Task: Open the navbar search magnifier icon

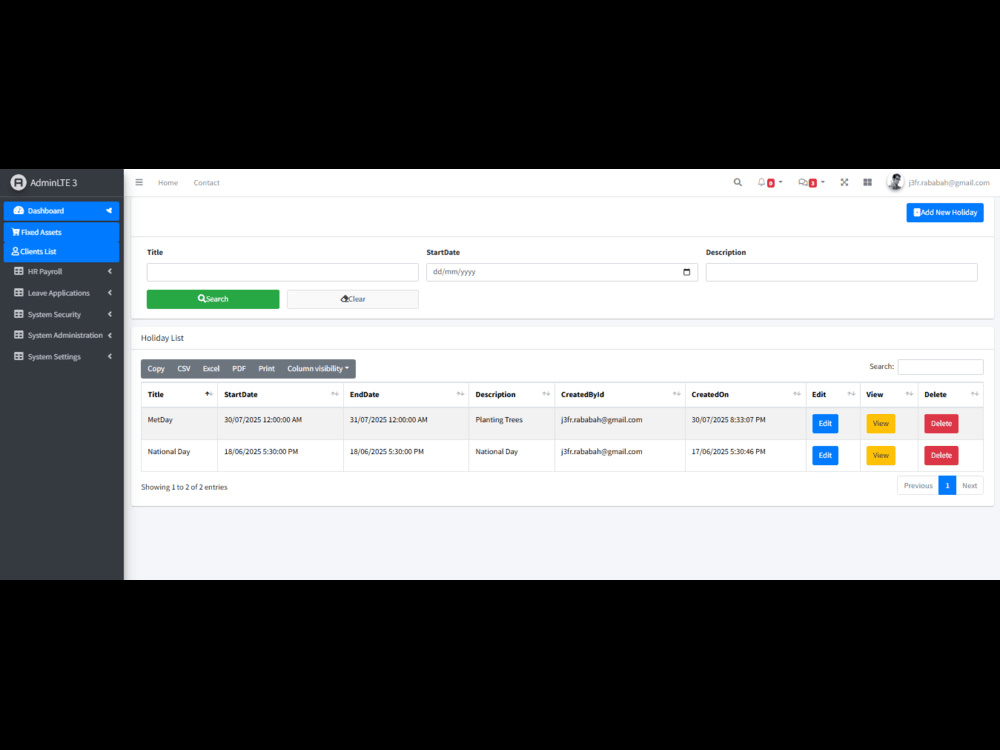Action: (737, 182)
